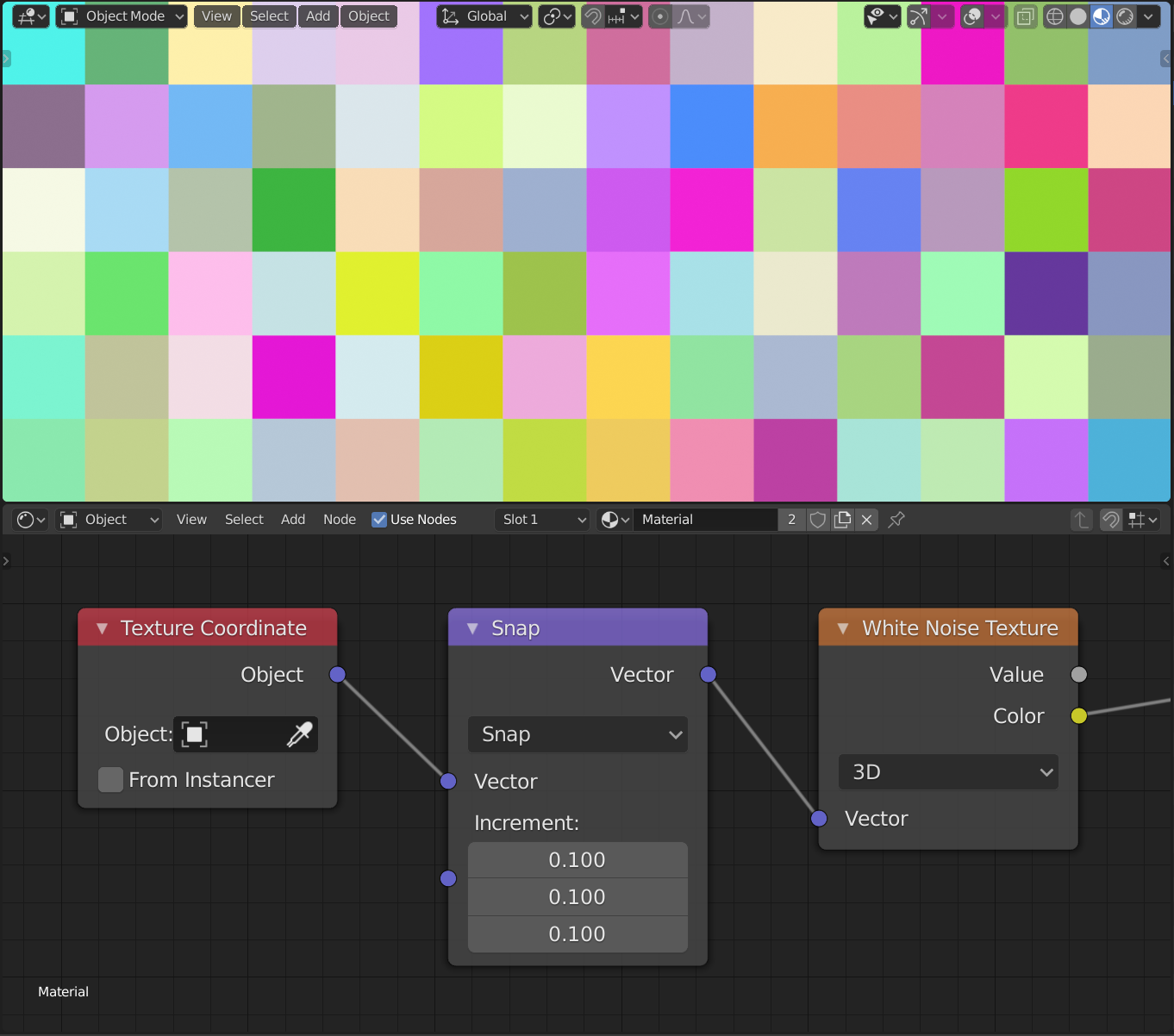Open the 3D dimensions dropdown
The height and width of the screenshot is (1036, 1174).
point(948,772)
